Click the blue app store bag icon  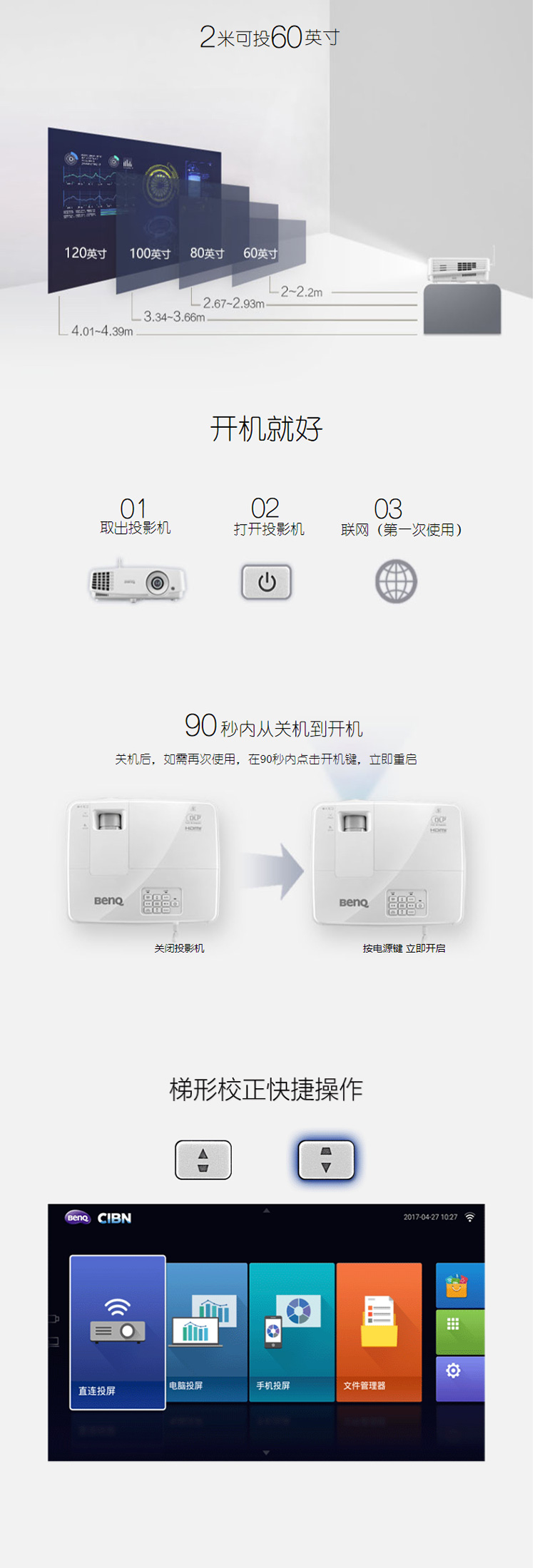[x=459, y=1285]
